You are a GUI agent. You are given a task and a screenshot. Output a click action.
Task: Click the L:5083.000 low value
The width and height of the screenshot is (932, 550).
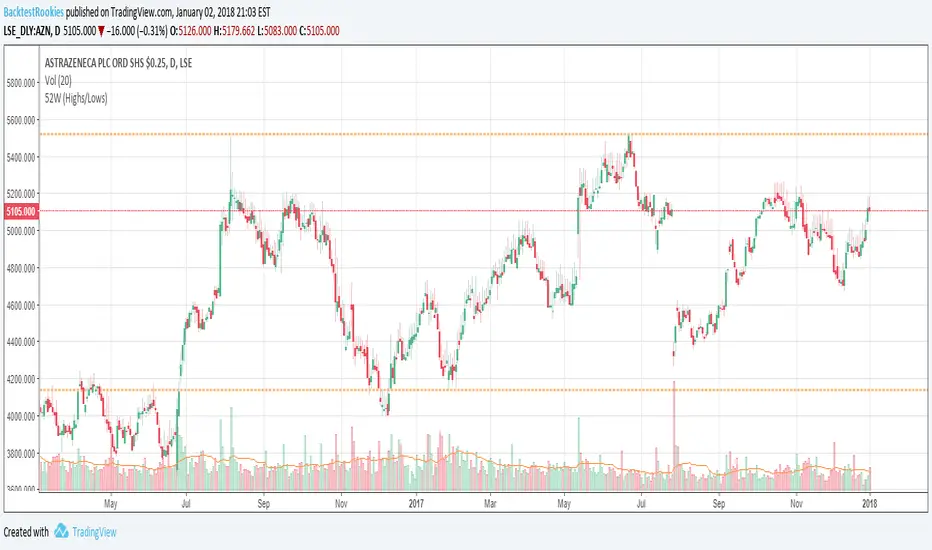[276, 31]
